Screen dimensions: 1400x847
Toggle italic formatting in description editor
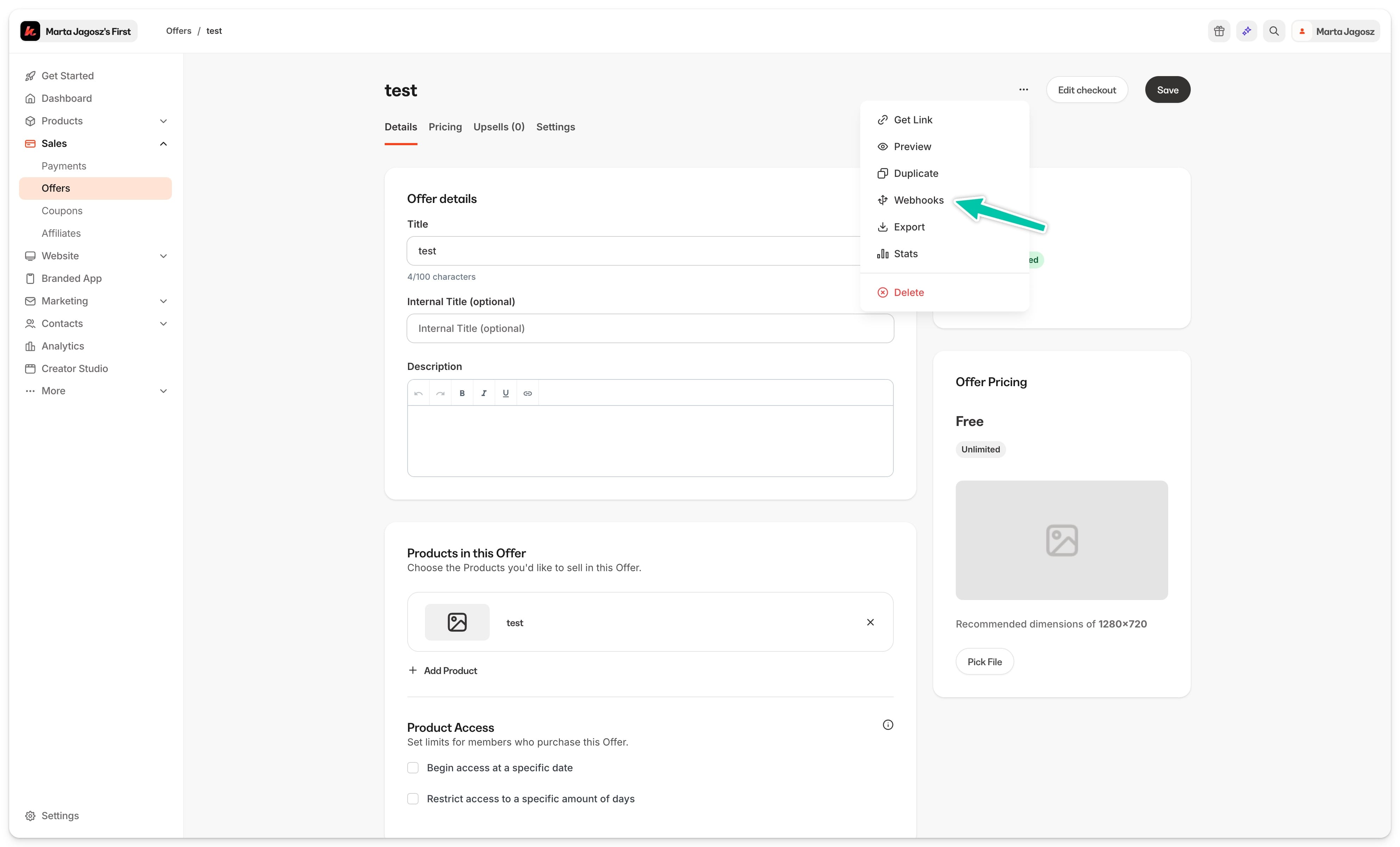pos(484,393)
